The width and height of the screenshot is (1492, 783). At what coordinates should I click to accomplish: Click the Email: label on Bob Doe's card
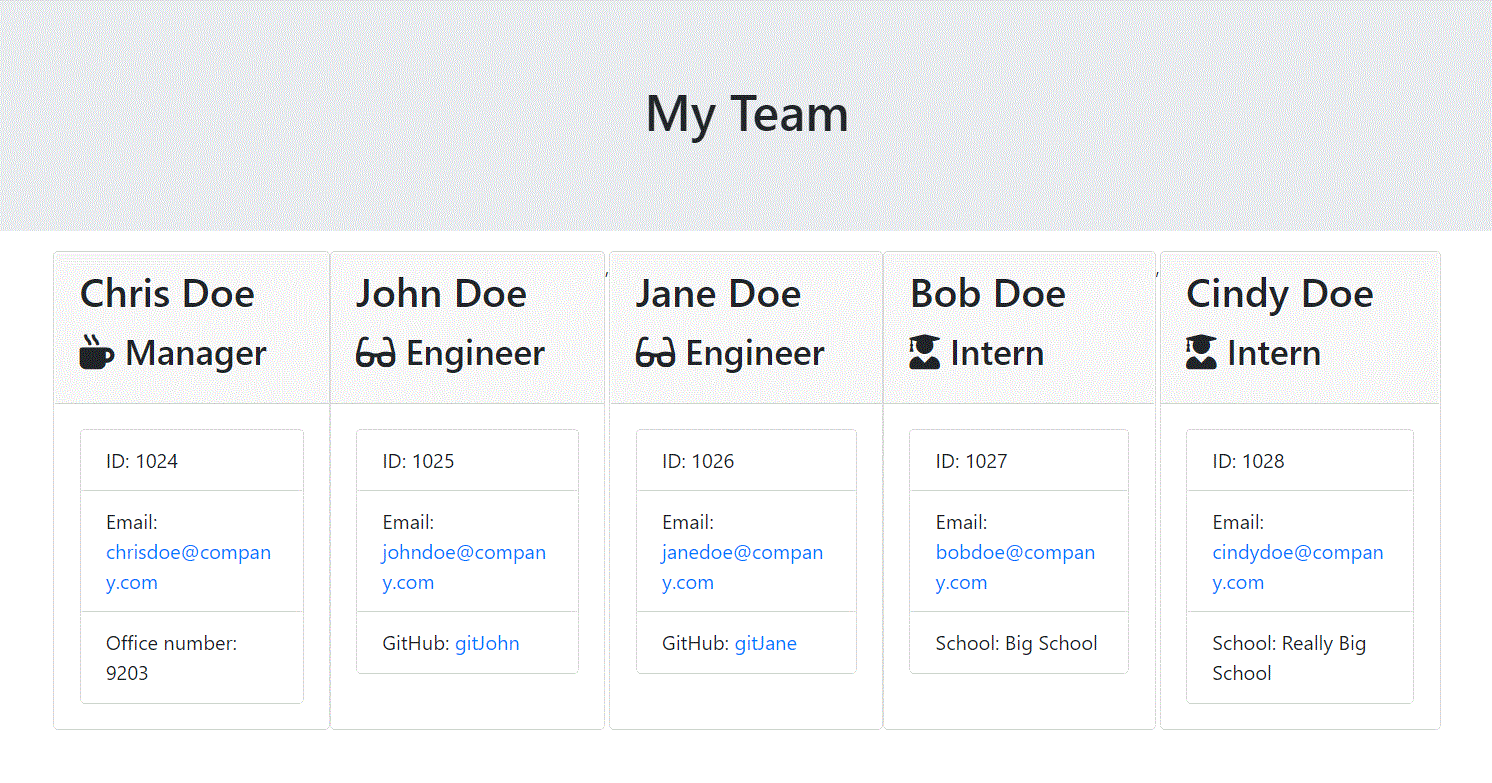click(962, 522)
